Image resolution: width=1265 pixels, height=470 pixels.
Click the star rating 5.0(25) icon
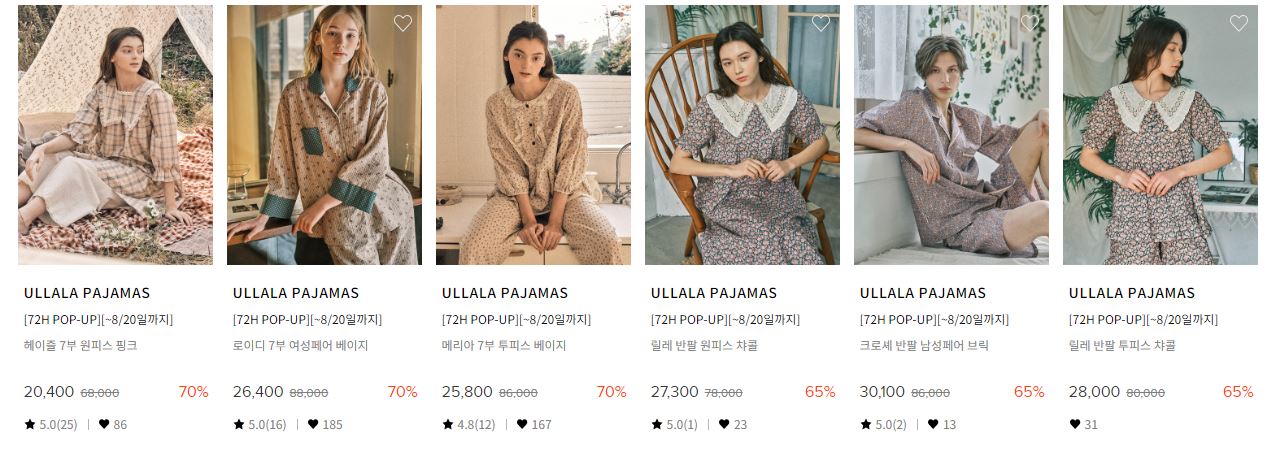click(x=30, y=424)
